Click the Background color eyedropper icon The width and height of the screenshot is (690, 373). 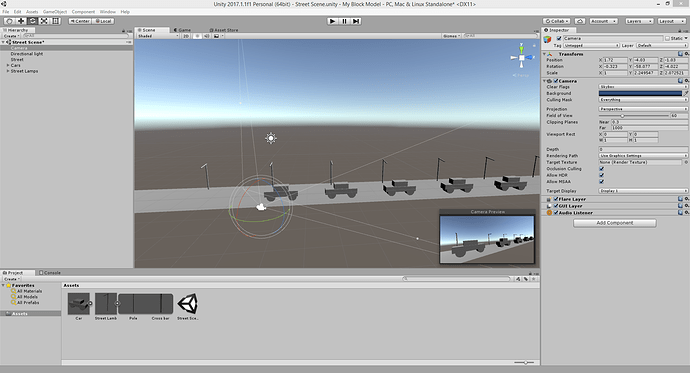coord(685,93)
